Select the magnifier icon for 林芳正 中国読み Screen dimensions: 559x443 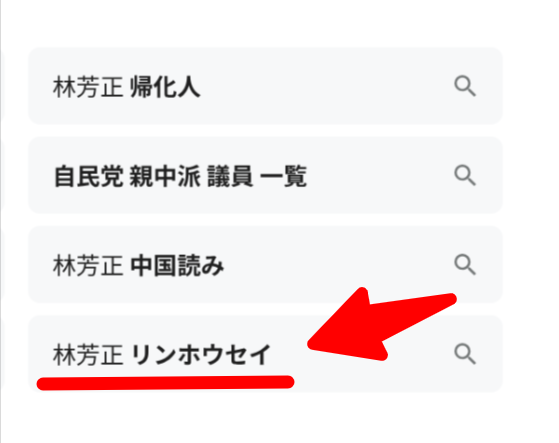click(x=465, y=264)
